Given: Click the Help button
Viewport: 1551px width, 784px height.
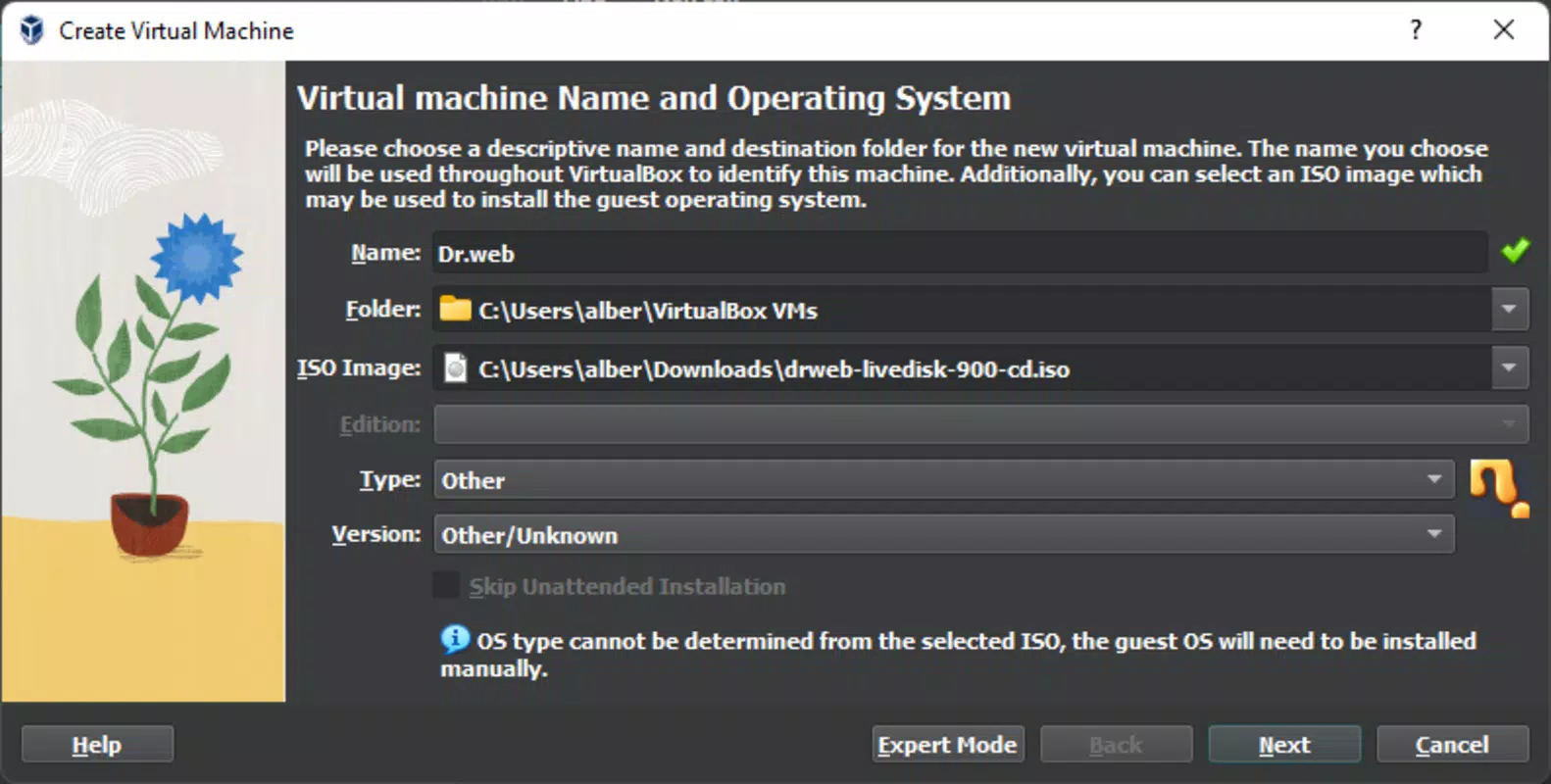Looking at the screenshot, I should [97, 745].
